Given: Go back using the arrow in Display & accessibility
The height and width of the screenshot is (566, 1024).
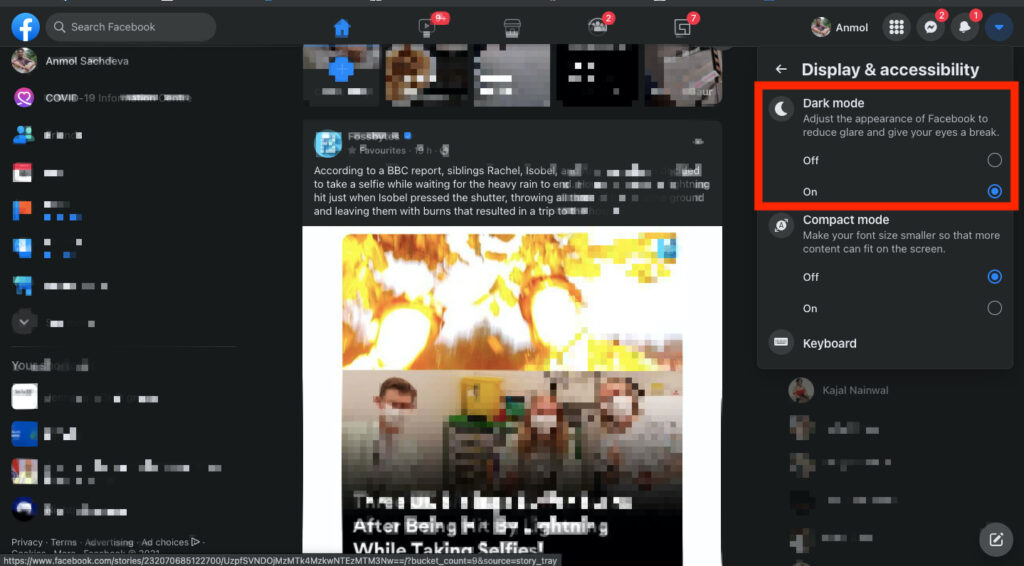Looking at the screenshot, I should (x=781, y=70).
